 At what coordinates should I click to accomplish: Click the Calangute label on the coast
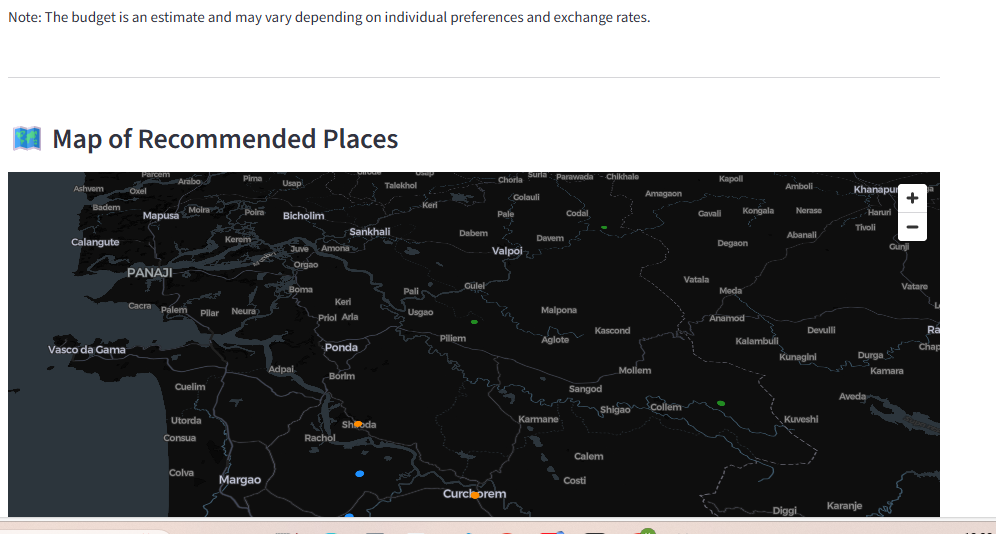point(95,242)
